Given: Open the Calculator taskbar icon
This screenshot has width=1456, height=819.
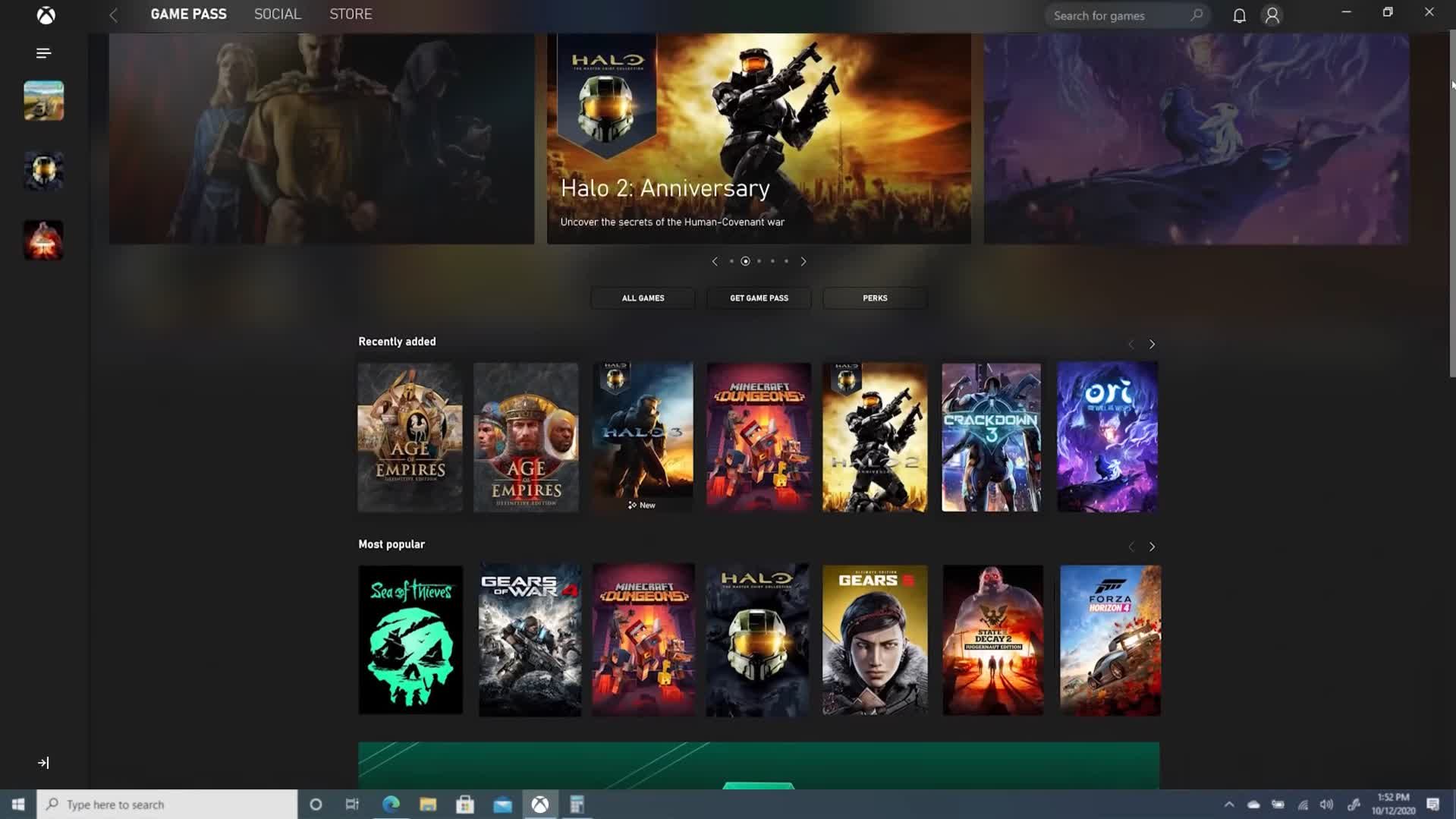Looking at the screenshot, I should (x=577, y=805).
